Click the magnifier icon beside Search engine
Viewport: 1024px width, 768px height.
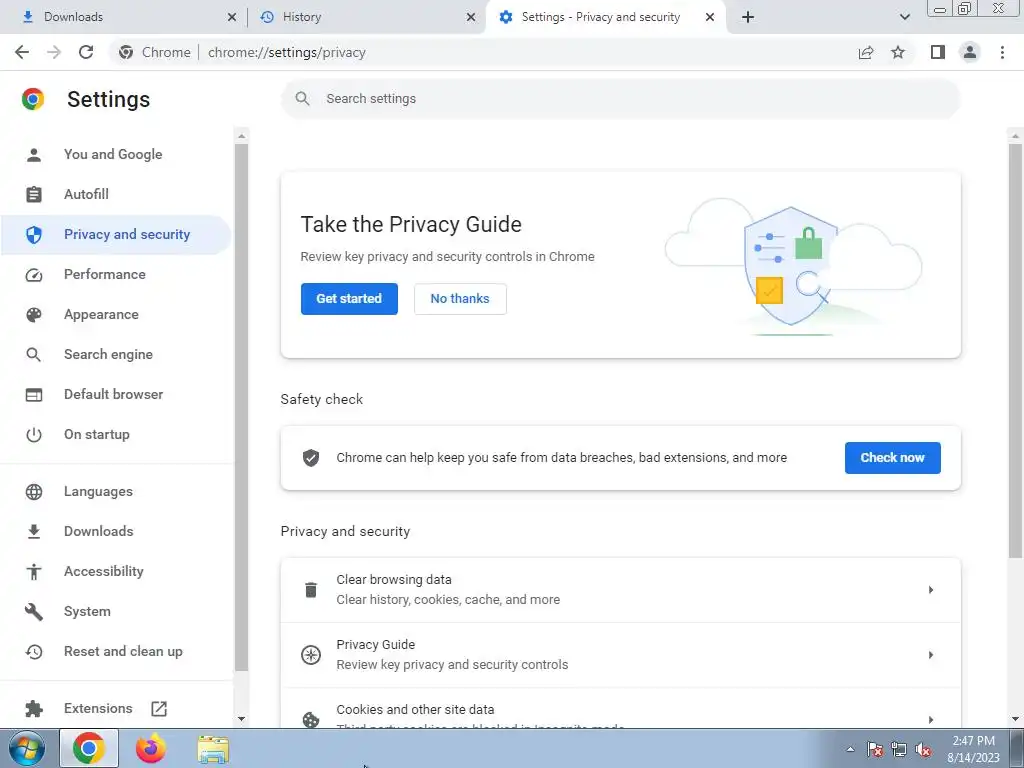(x=33, y=355)
